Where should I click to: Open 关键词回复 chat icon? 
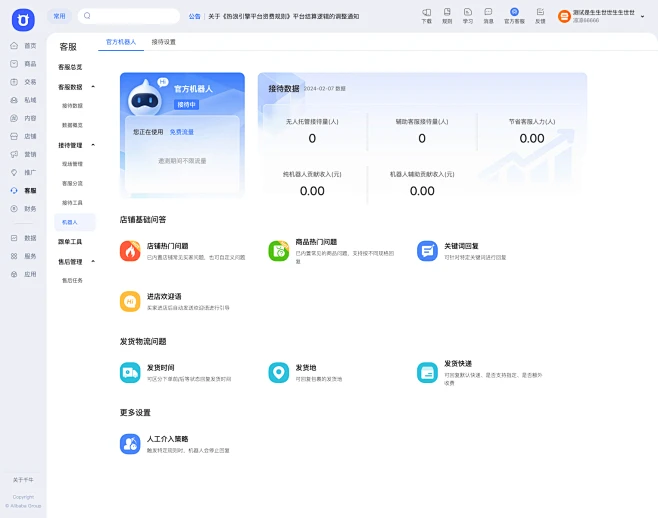click(427, 251)
